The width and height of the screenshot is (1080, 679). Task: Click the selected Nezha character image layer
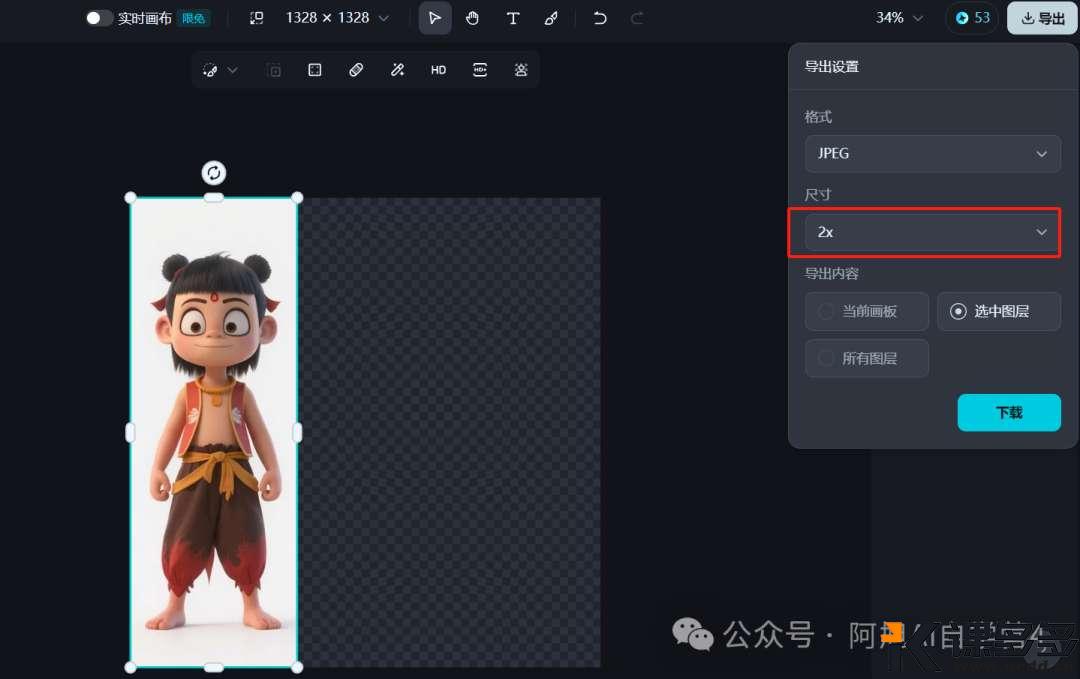click(x=214, y=432)
